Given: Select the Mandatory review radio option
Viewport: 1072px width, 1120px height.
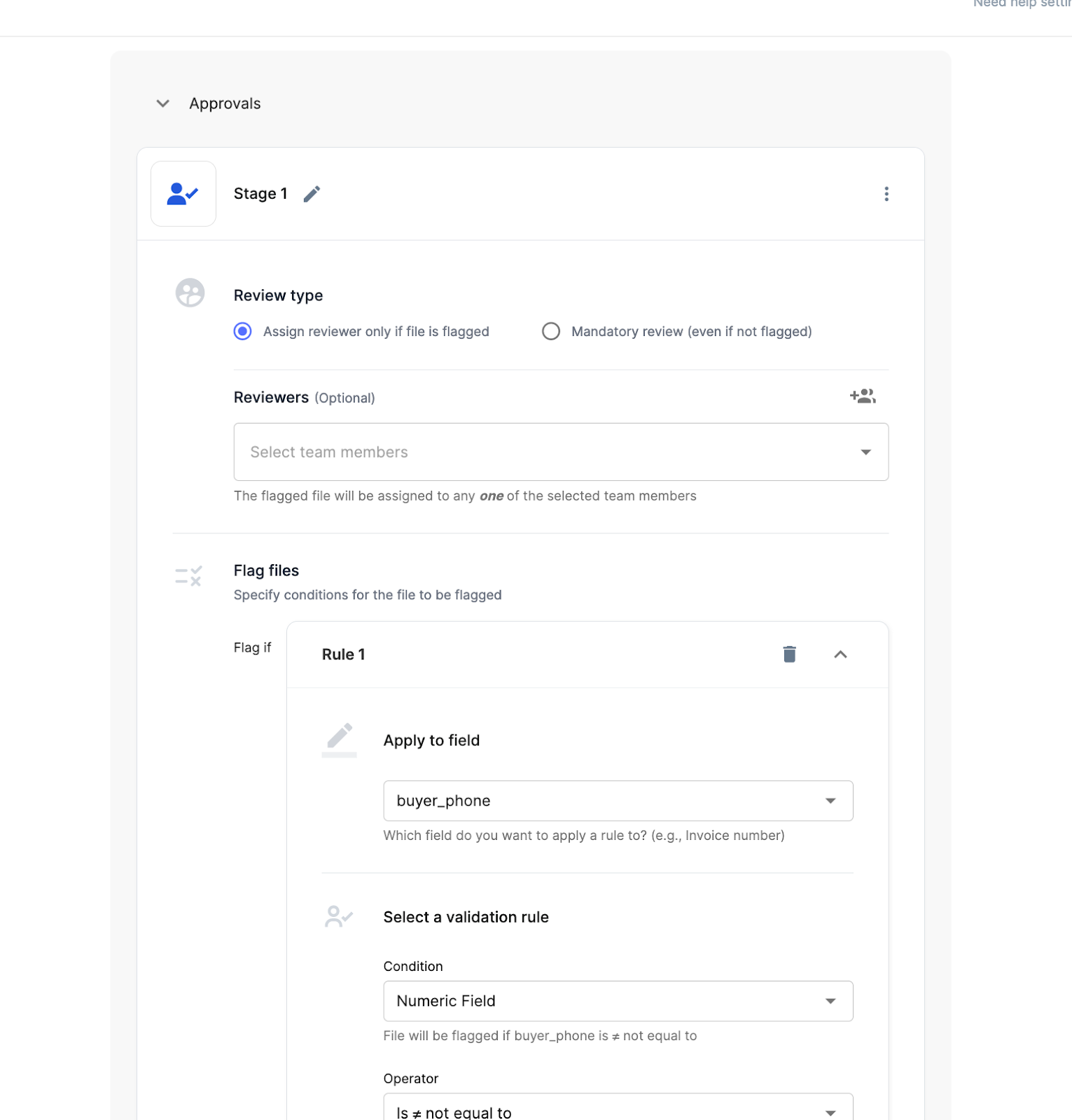Looking at the screenshot, I should [551, 331].
